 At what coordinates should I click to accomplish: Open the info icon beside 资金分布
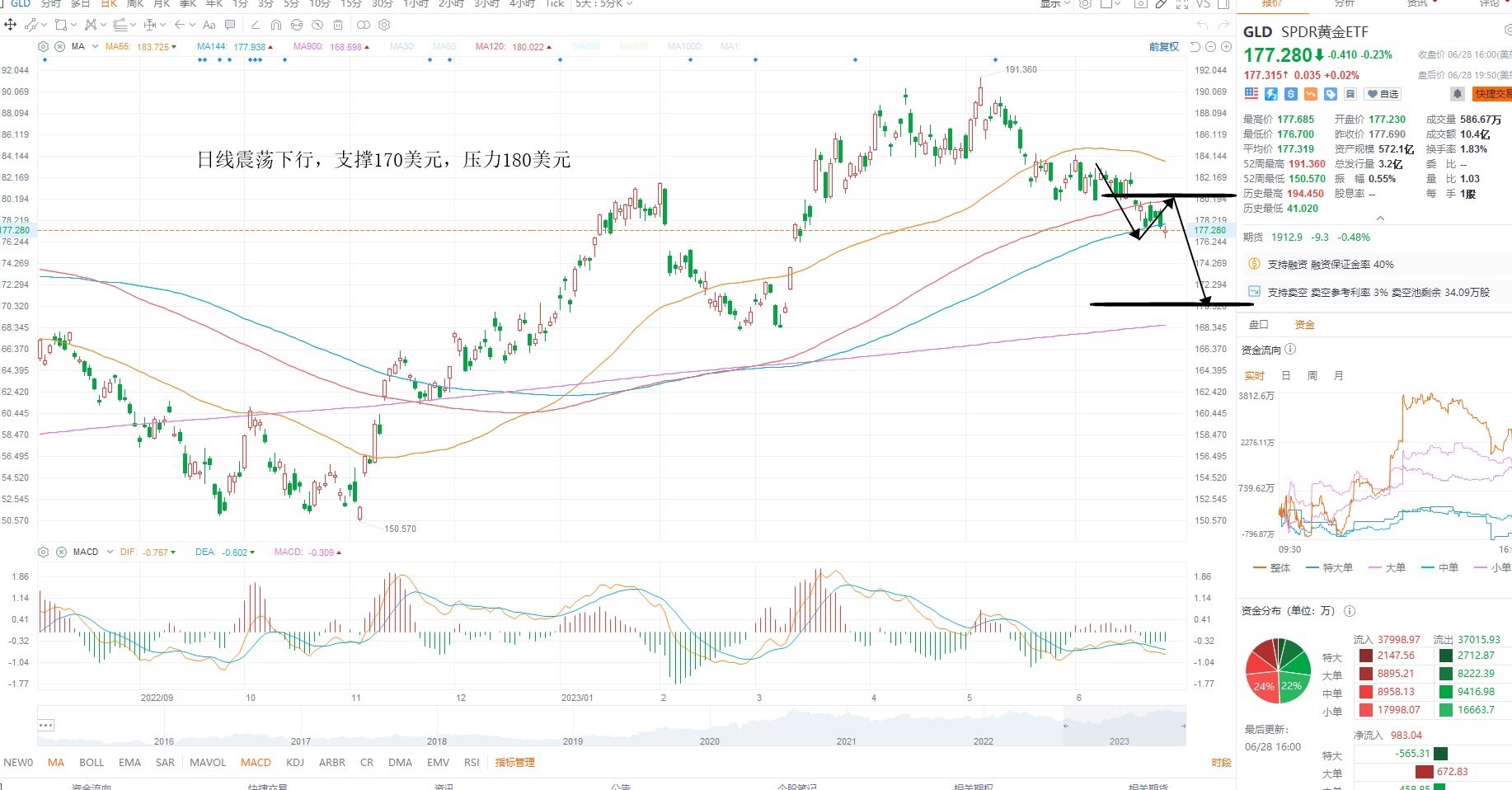[1350, 611]
